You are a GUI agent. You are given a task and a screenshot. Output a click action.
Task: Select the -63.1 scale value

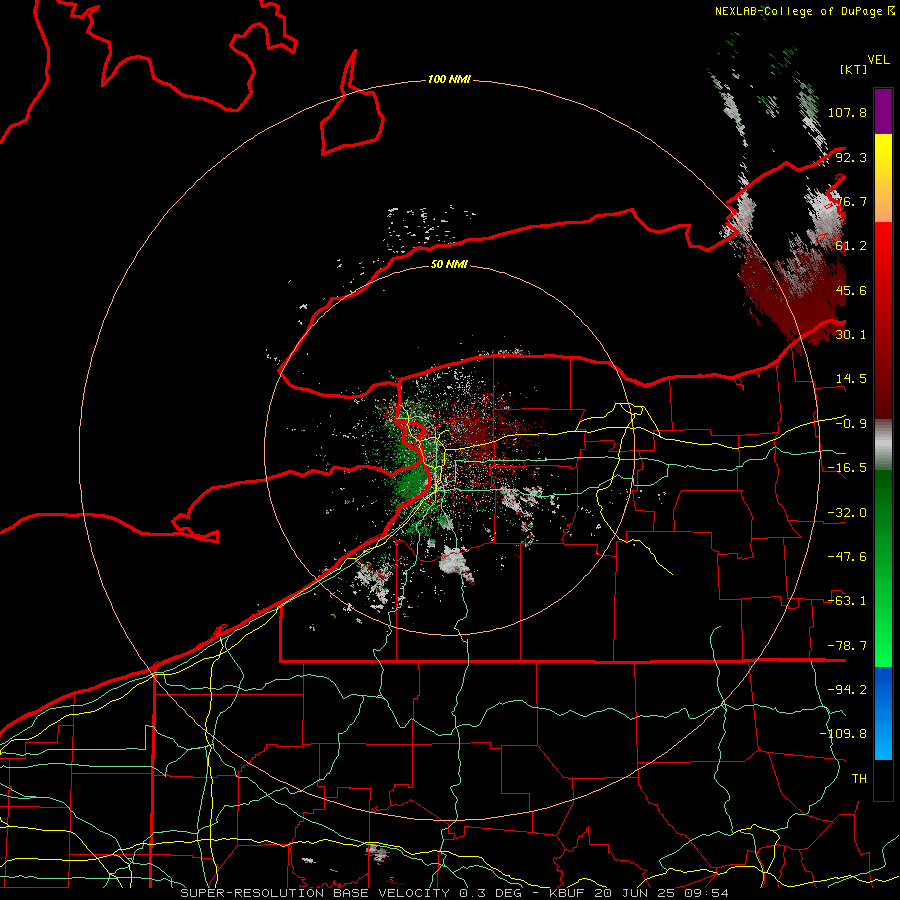point(847,601)
